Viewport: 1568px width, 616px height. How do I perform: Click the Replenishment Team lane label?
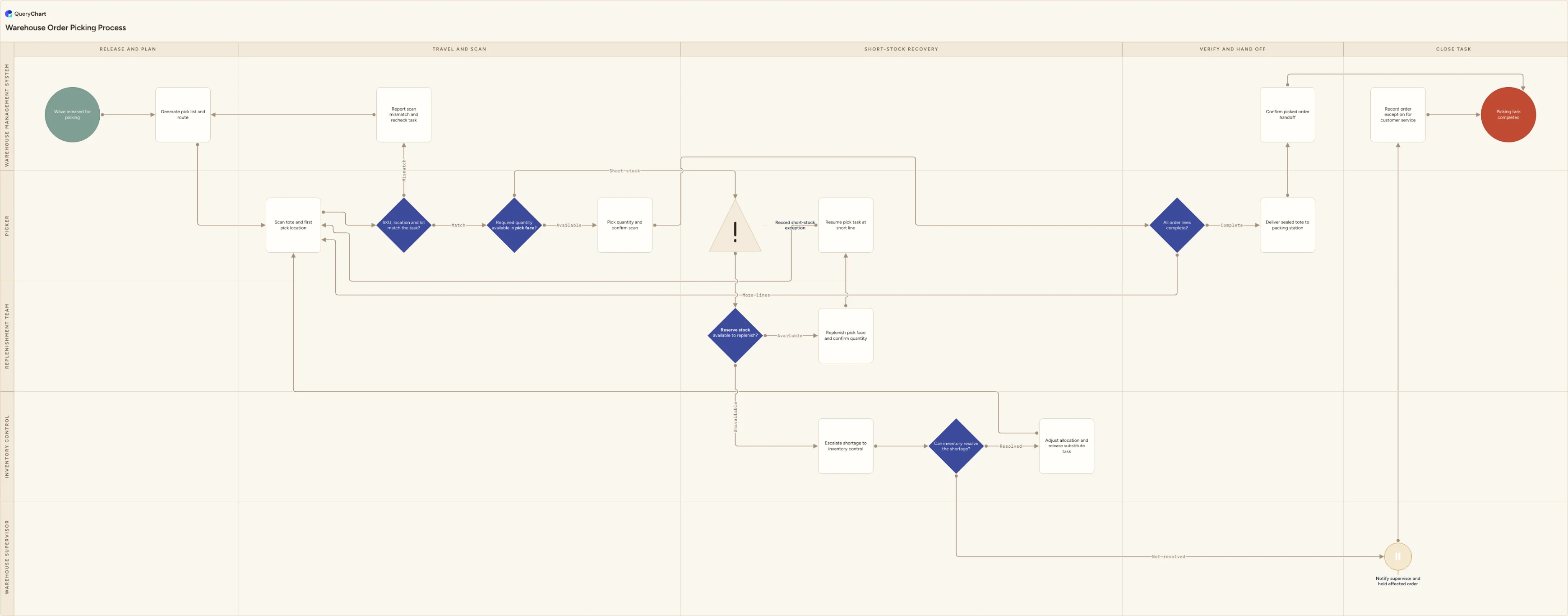[x=7, y=336]
